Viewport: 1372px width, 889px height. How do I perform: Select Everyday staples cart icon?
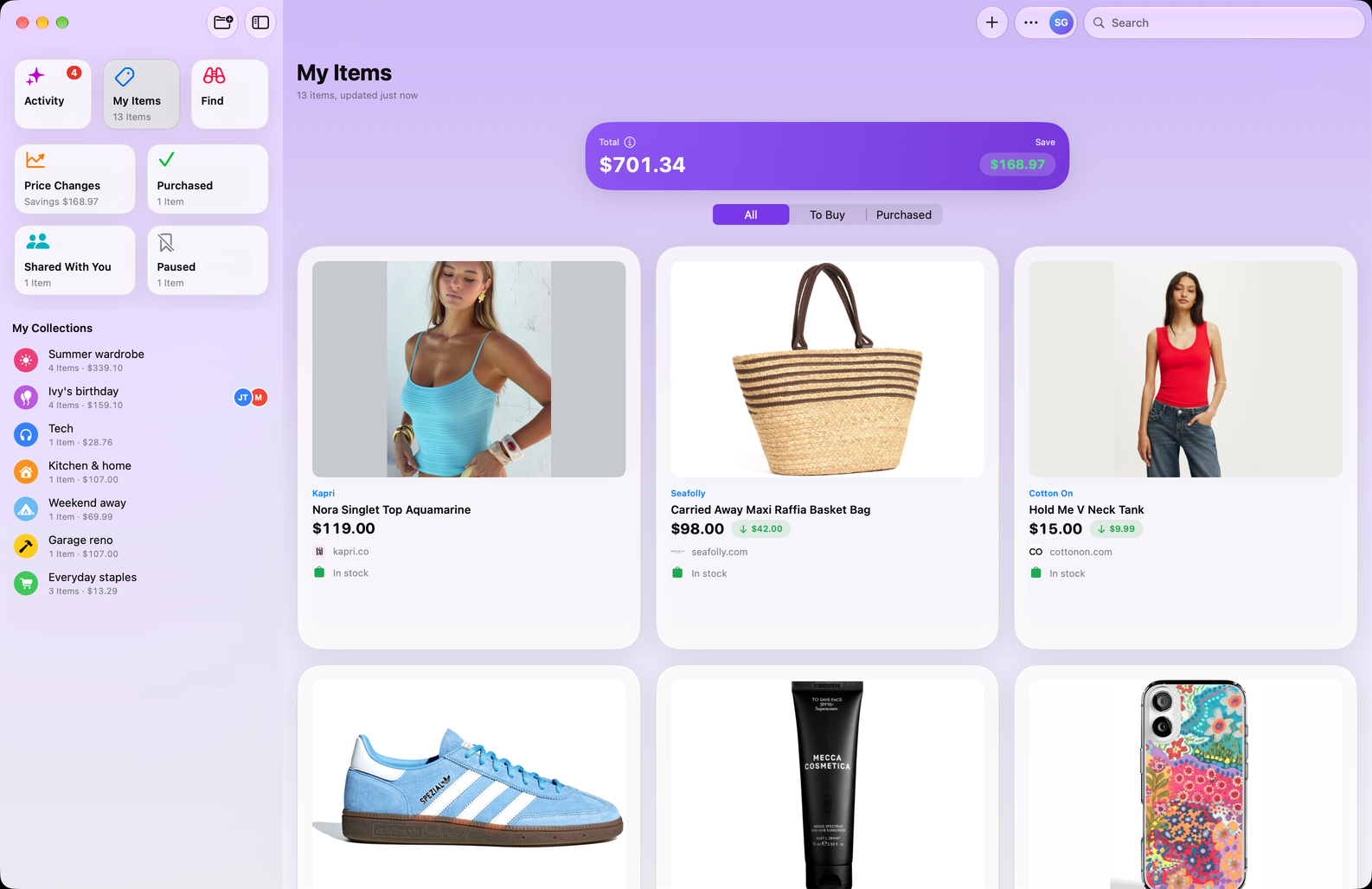[x=26, y=583]
